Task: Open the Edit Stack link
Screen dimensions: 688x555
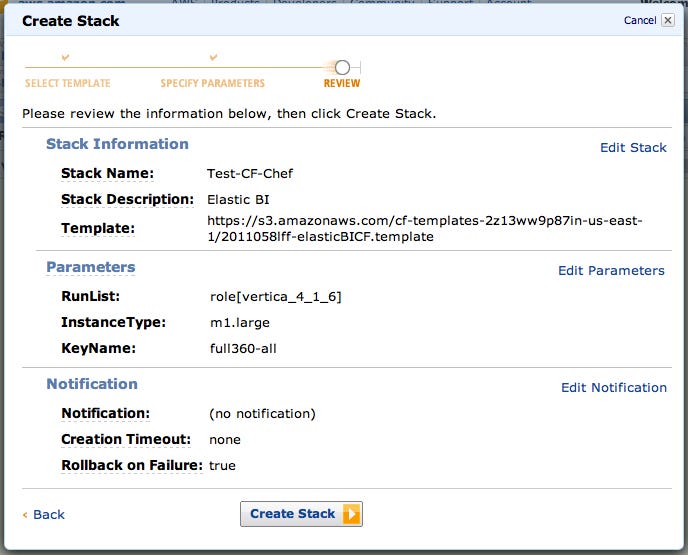Action: point(633,148)
